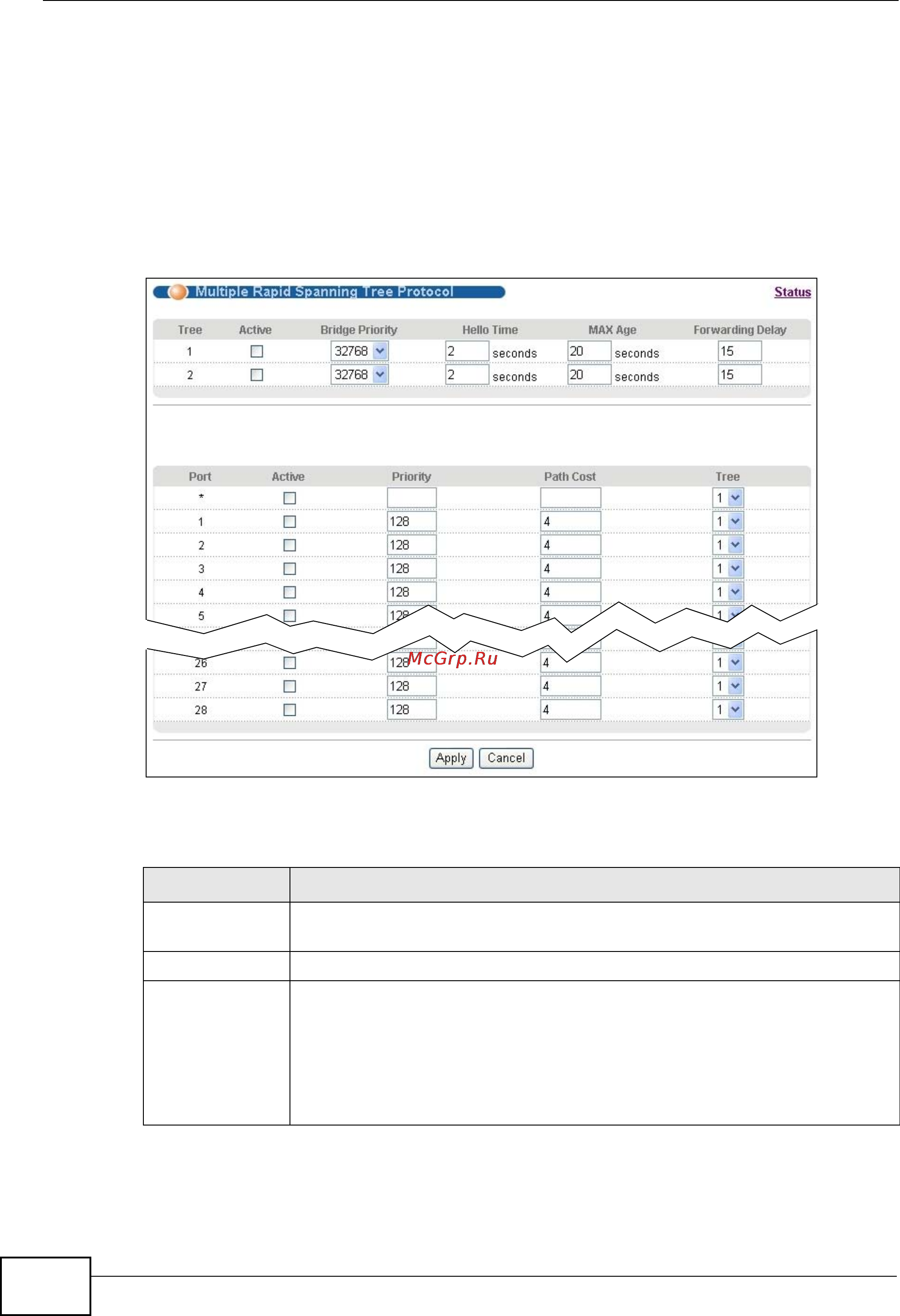Tick the Active checkbox for port *
Viewport: 900px width, 1316px height.
click(290, 498)
